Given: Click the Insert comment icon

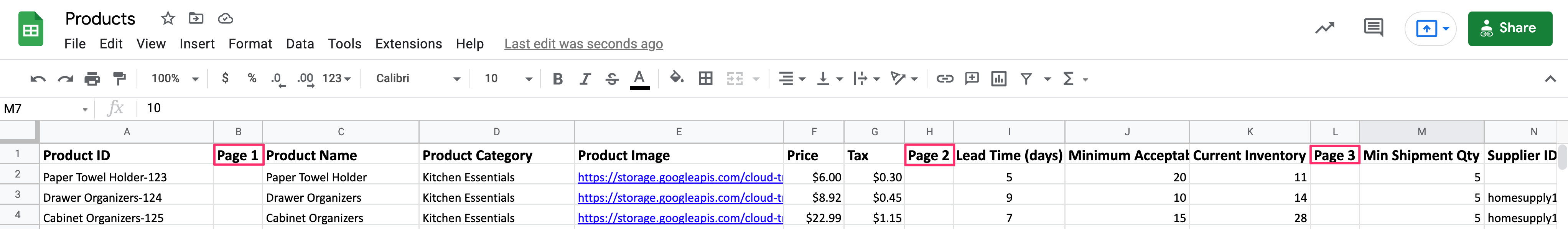Looking at the screenshot, I should click(x=972, y=78).
